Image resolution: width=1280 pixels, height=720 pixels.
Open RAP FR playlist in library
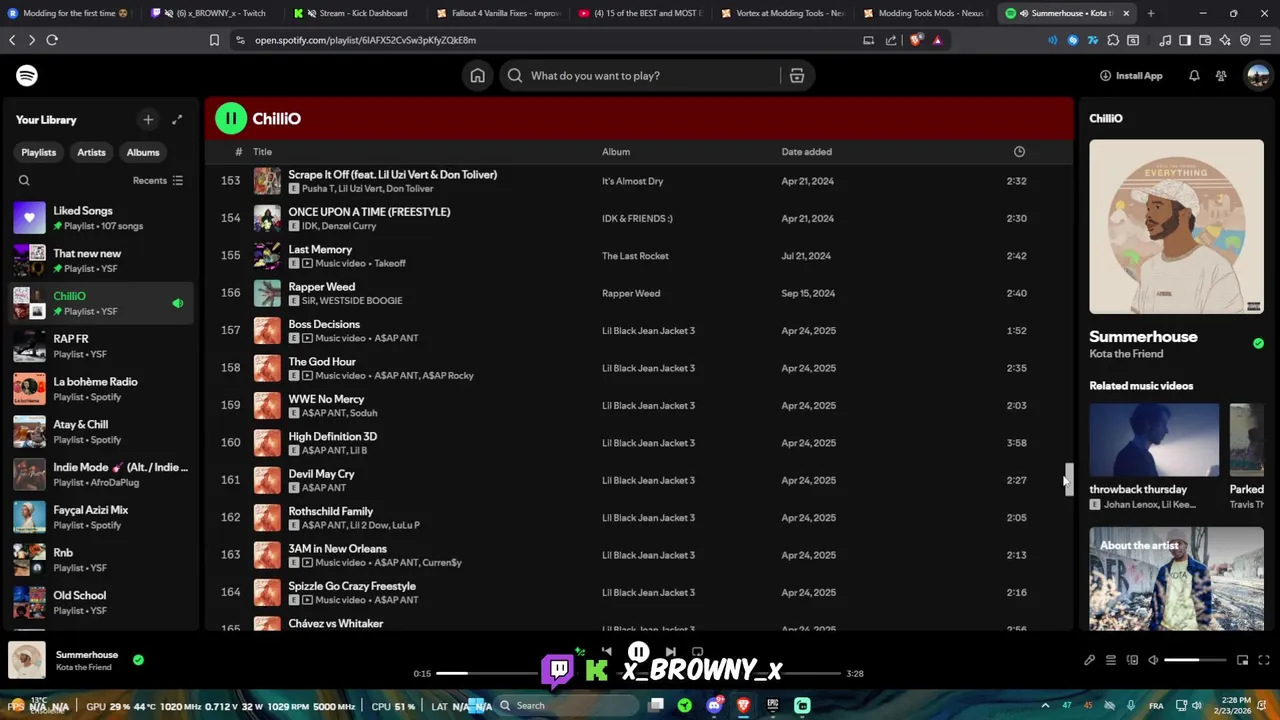100,346
